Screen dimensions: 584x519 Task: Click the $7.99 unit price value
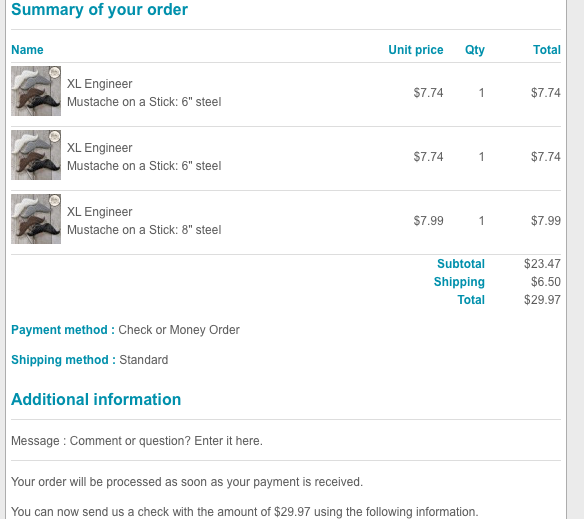428,221
